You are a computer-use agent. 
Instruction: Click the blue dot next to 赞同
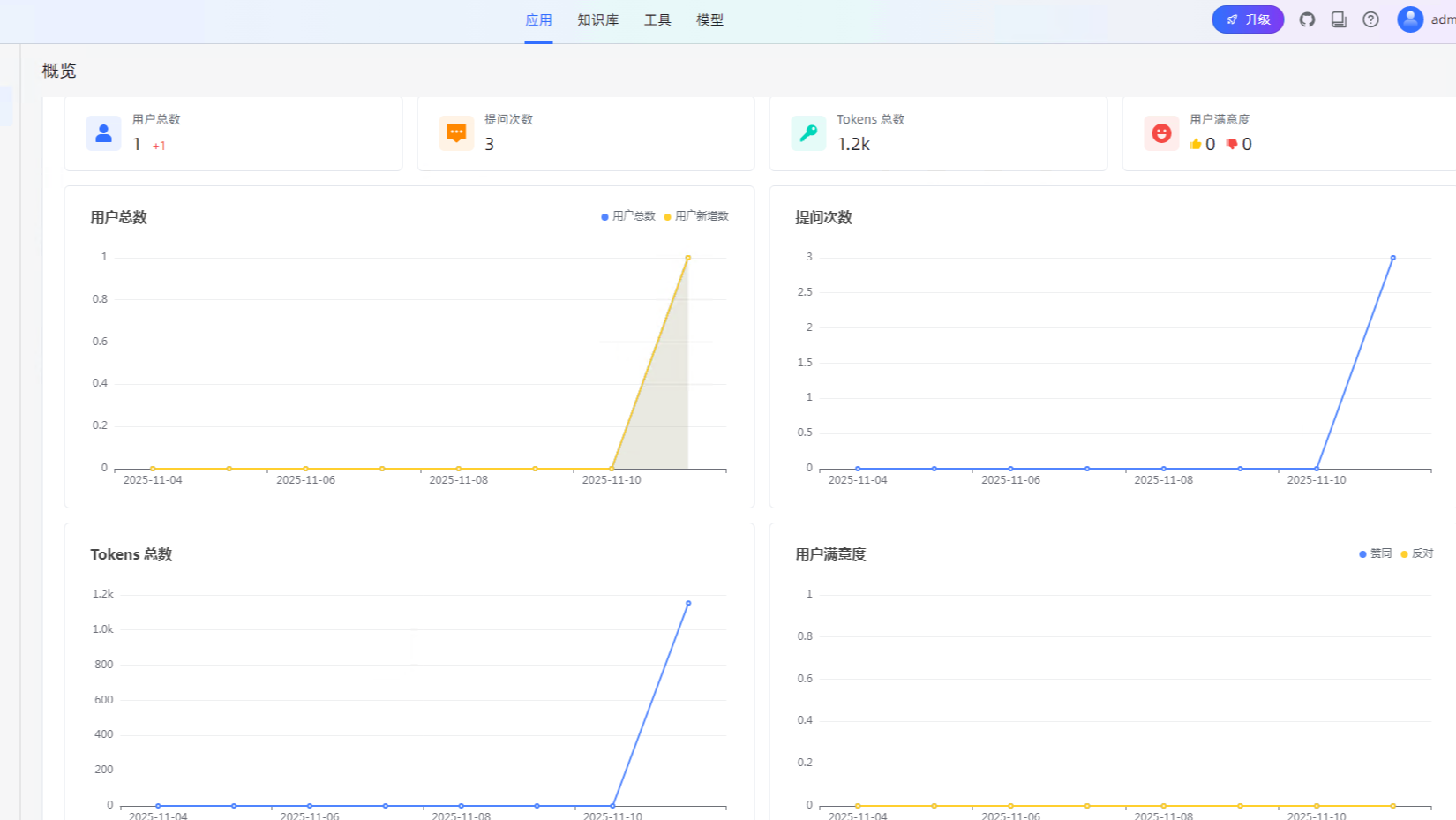point(1362,553)
